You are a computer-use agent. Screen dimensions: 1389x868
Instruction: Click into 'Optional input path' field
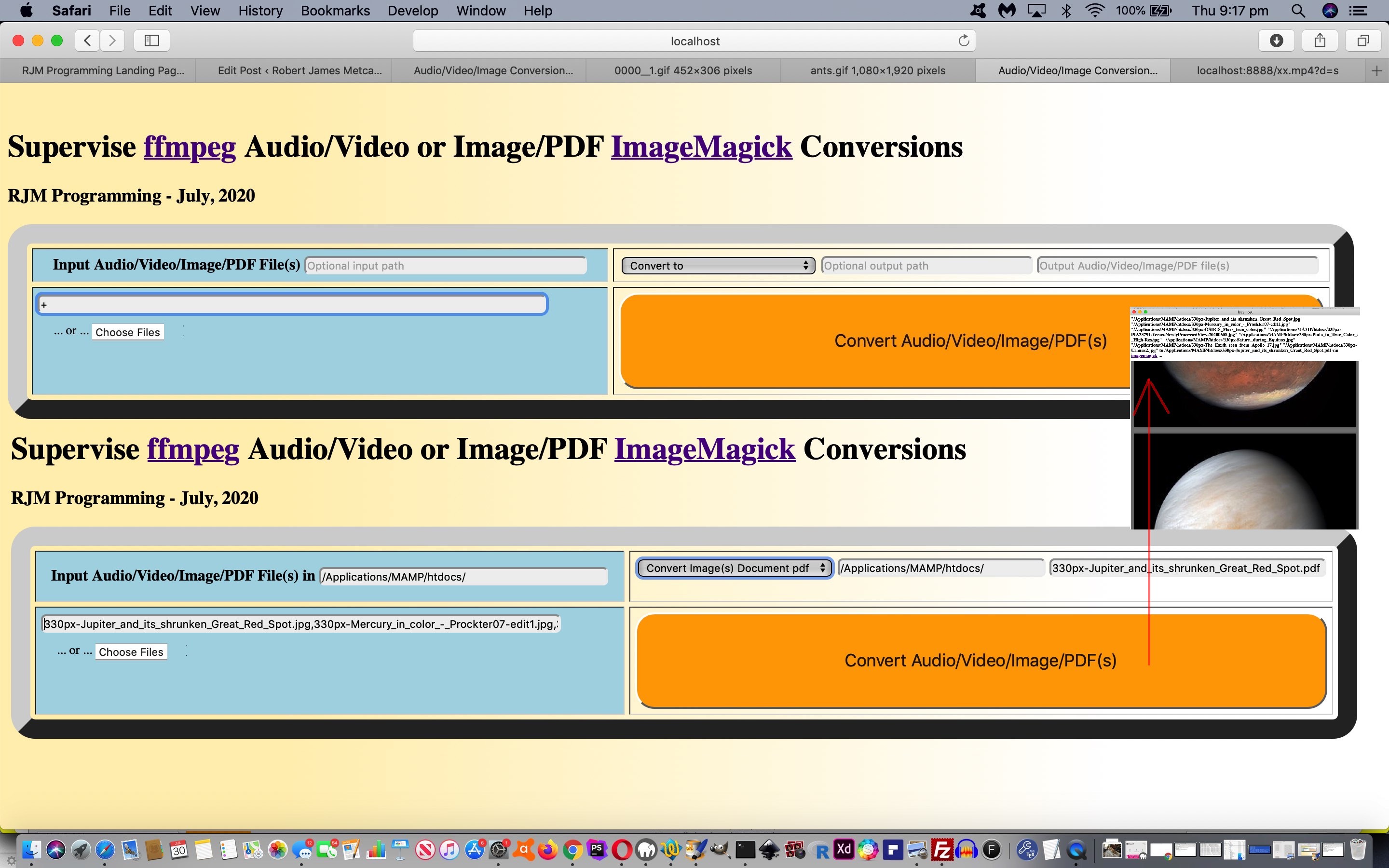pos(446,266)
